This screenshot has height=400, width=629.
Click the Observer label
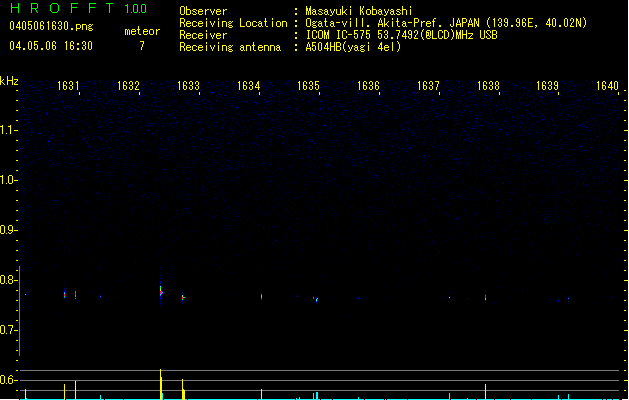(x=203, y=11)
